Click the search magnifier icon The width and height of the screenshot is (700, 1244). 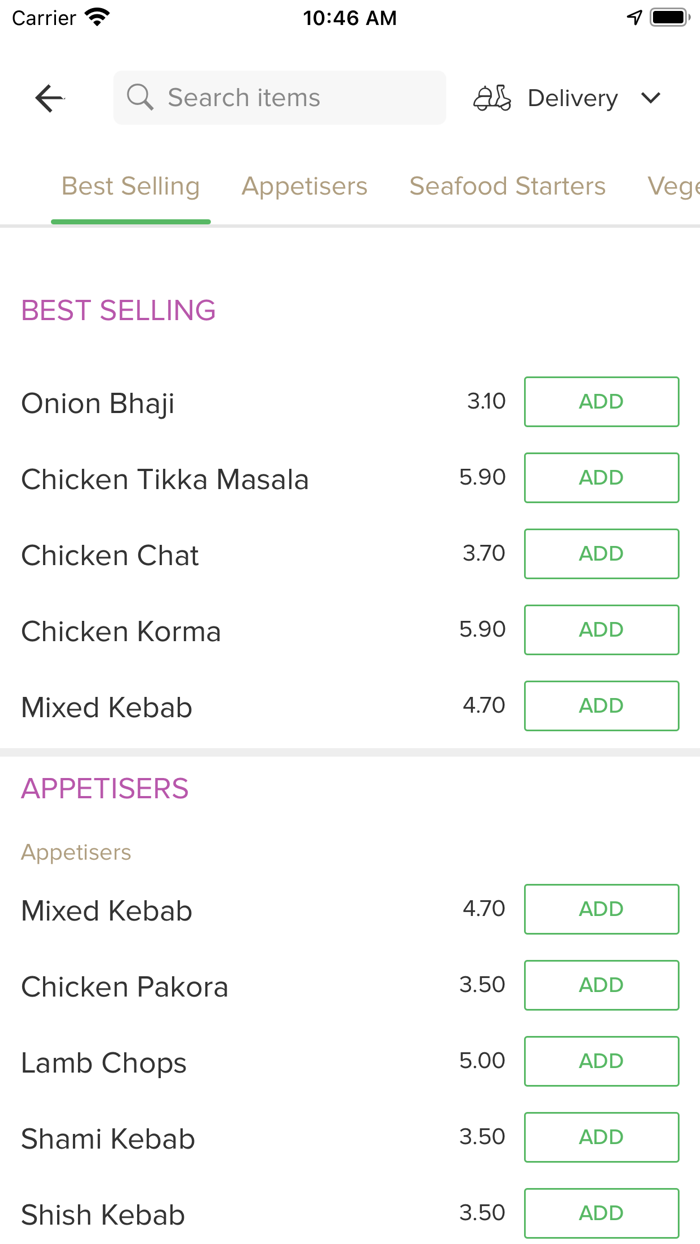140,98
